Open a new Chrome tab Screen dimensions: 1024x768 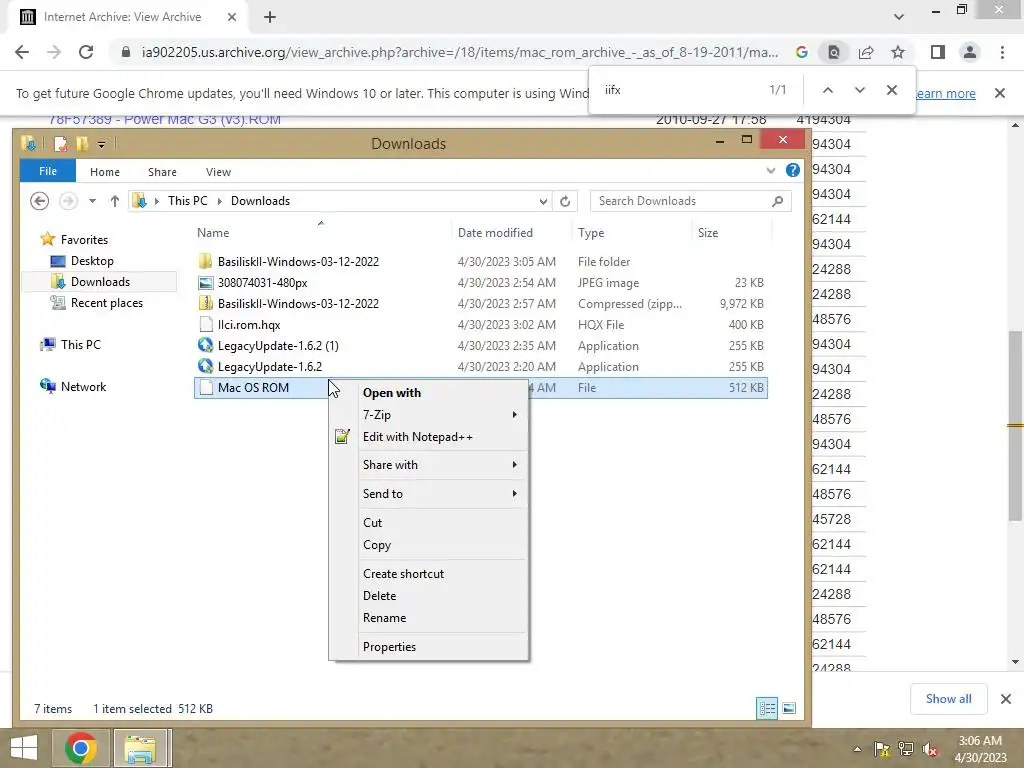point(270,17)
